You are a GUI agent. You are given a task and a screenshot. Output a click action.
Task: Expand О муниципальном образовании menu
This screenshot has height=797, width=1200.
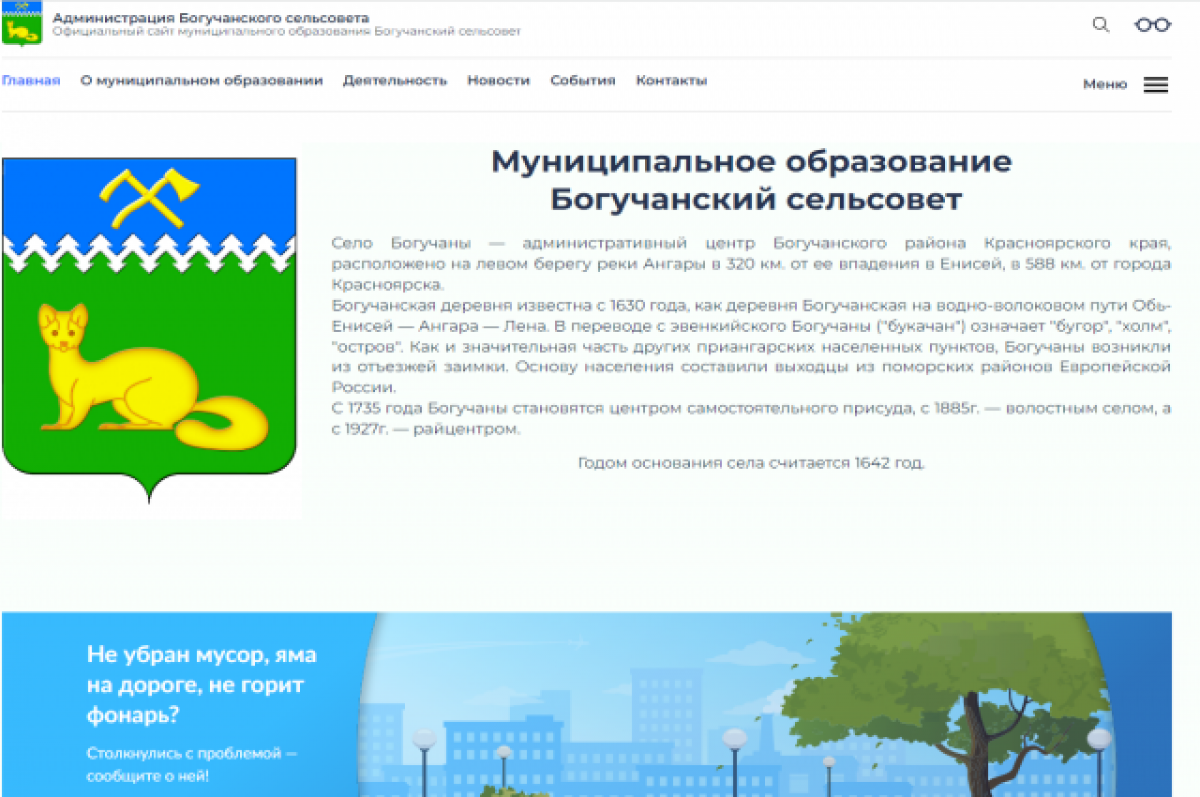point(203,80)
